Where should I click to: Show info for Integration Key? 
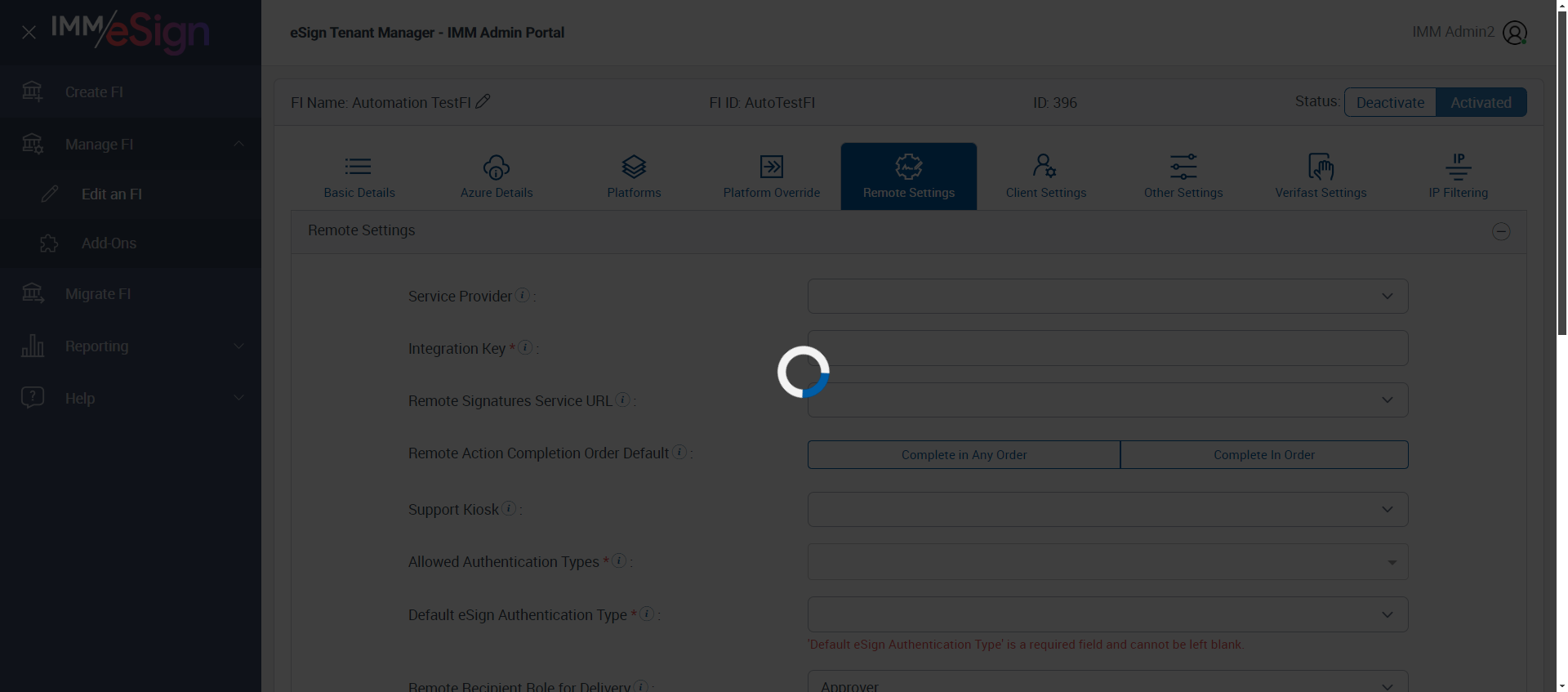pos(526,347)
